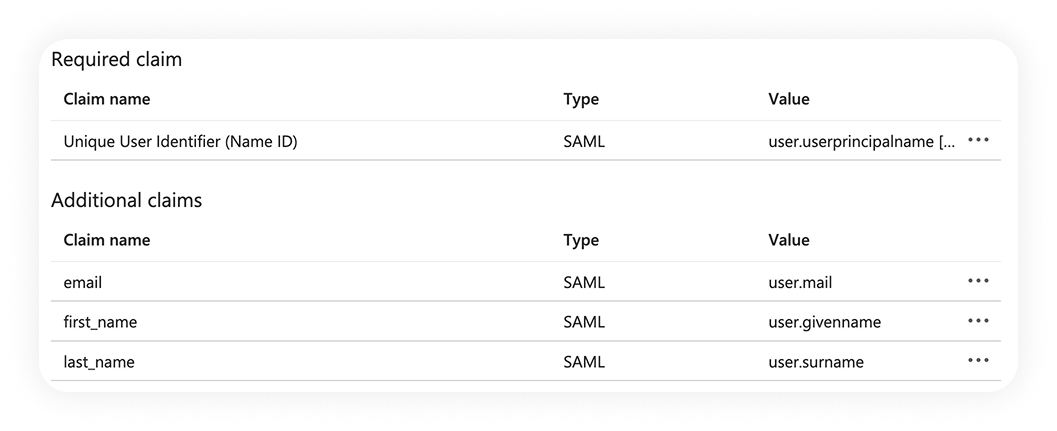The image size is (1057, 431).
Task: Open the three-dot menu for email claim
Action: point(978,282)
